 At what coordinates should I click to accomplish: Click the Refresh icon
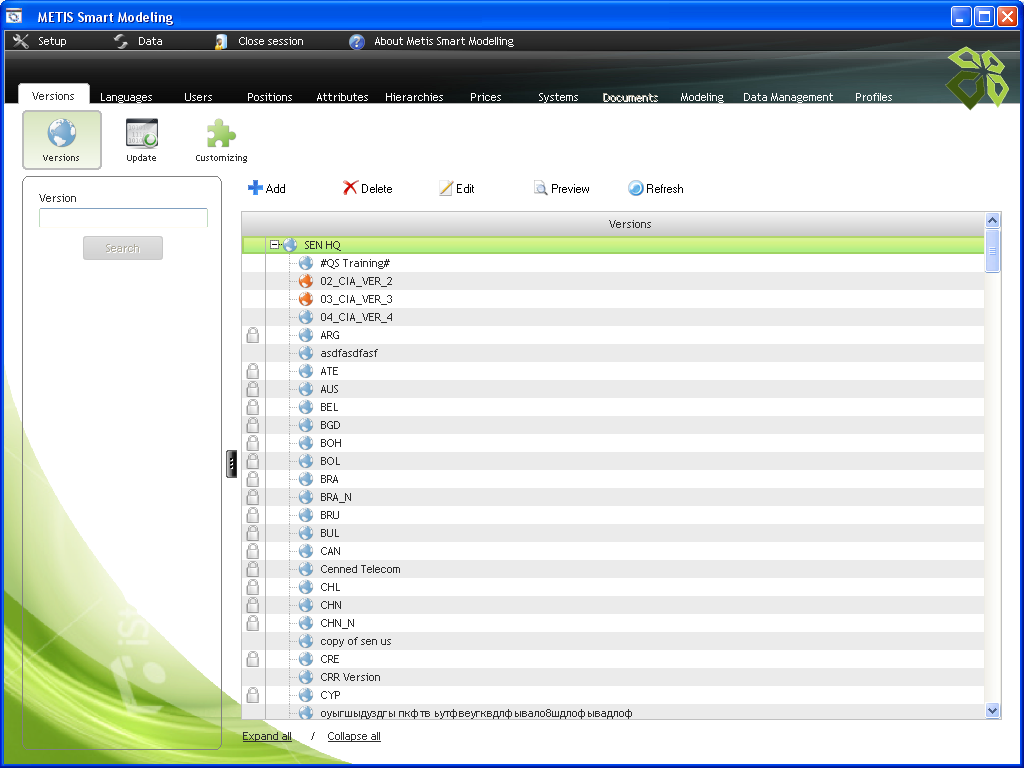[635, 188]
